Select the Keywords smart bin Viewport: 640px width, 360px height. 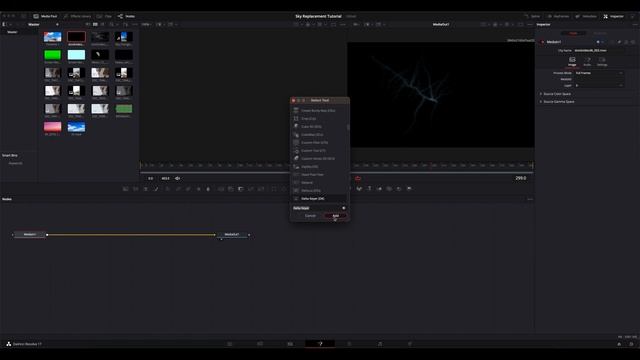point(16,163)
